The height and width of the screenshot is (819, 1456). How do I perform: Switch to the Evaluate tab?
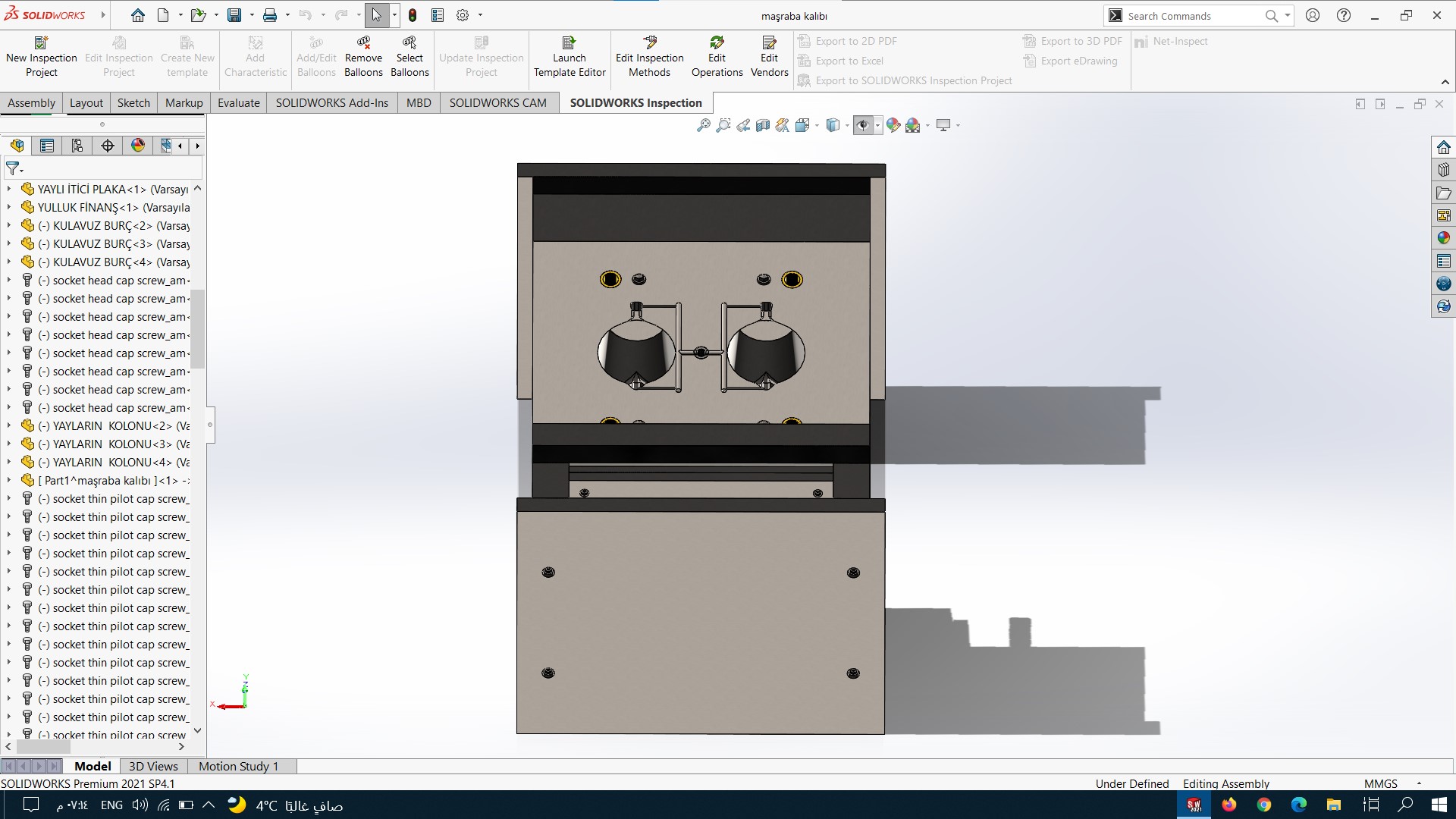pos(238,103)
